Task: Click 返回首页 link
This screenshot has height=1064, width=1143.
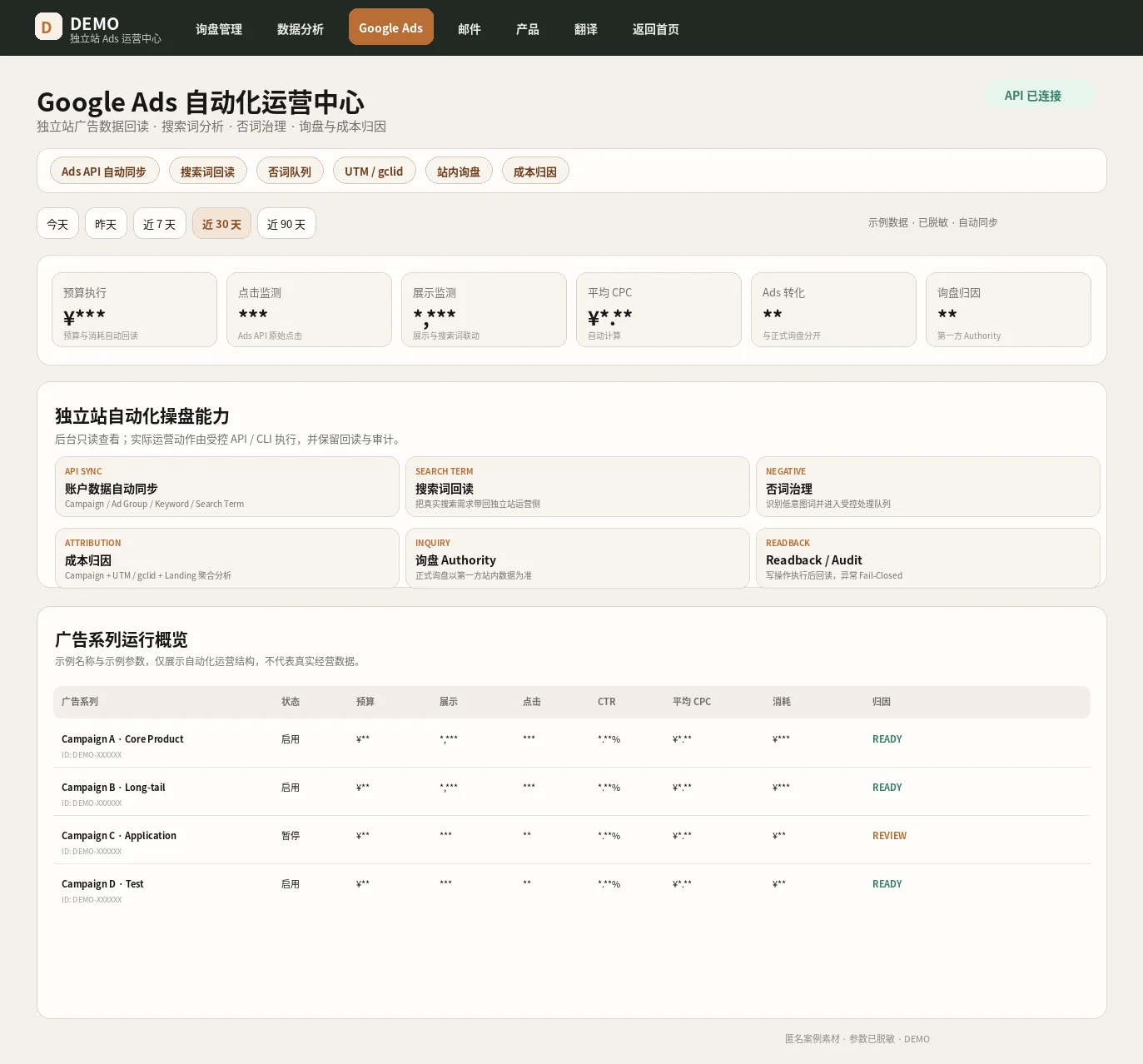Action: (656, 29)
